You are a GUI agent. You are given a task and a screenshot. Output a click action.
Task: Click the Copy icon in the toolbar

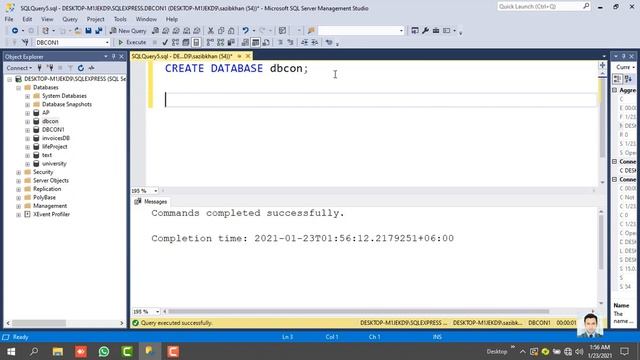(221, 31)
